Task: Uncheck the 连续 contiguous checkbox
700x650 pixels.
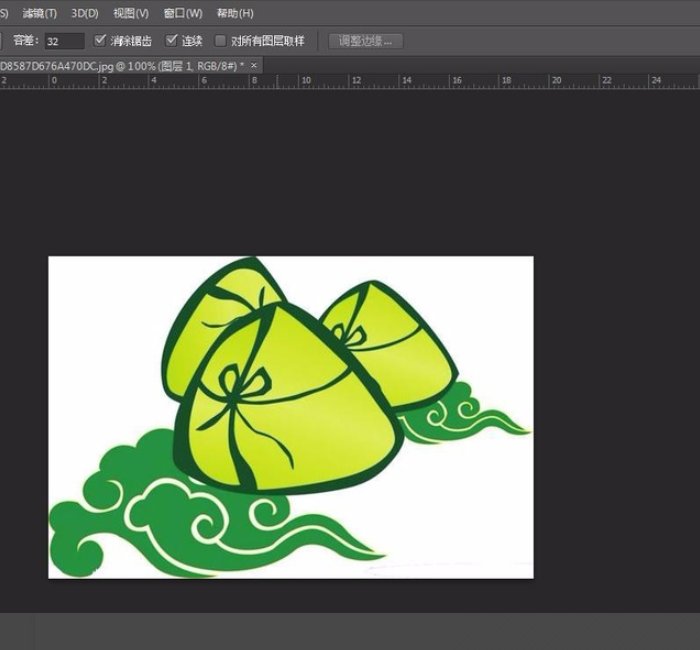Action: [171, 41]
